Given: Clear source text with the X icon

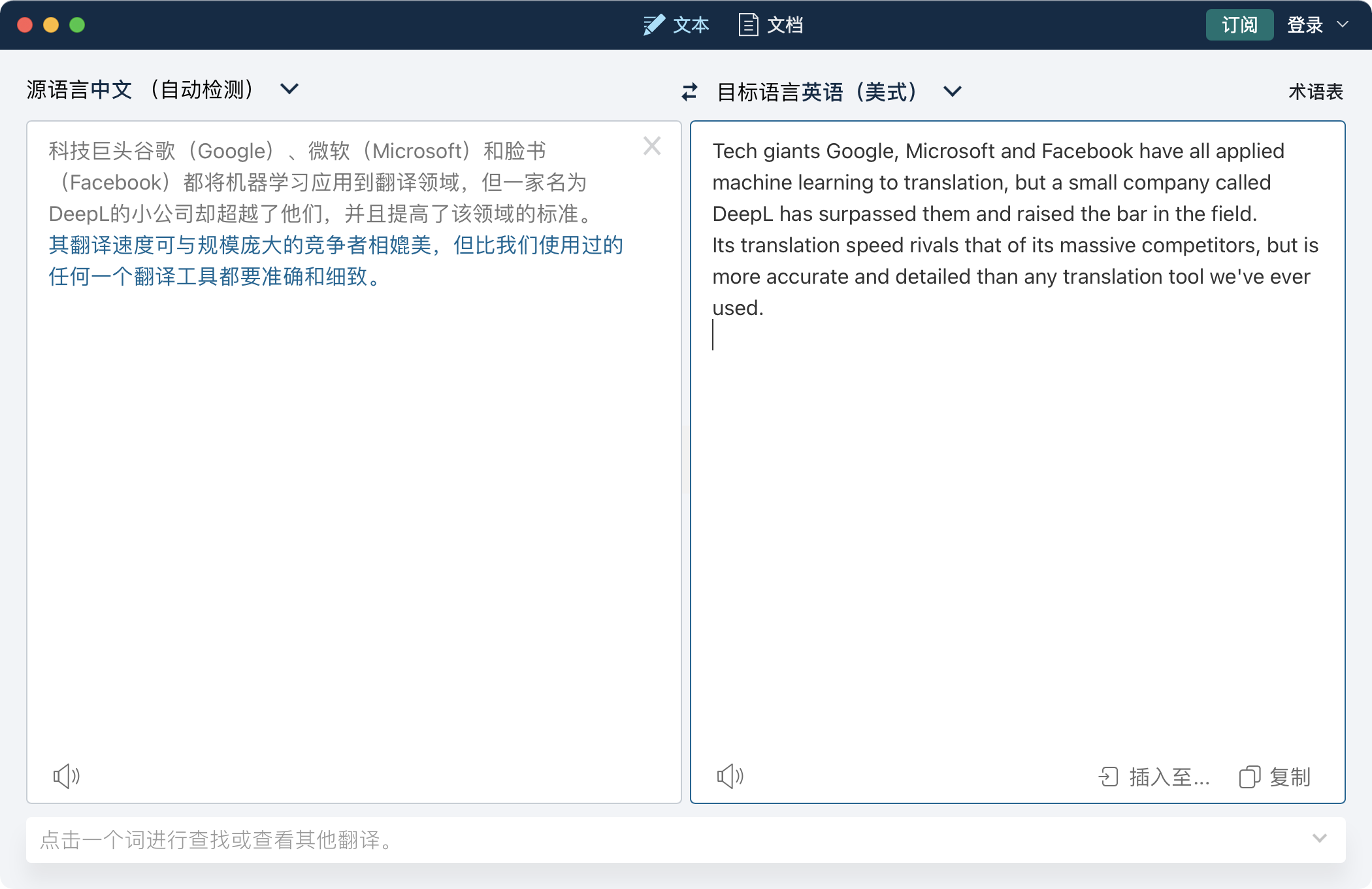Looking at the screenshot, I should pyautogui.click(x=651, y=146).
